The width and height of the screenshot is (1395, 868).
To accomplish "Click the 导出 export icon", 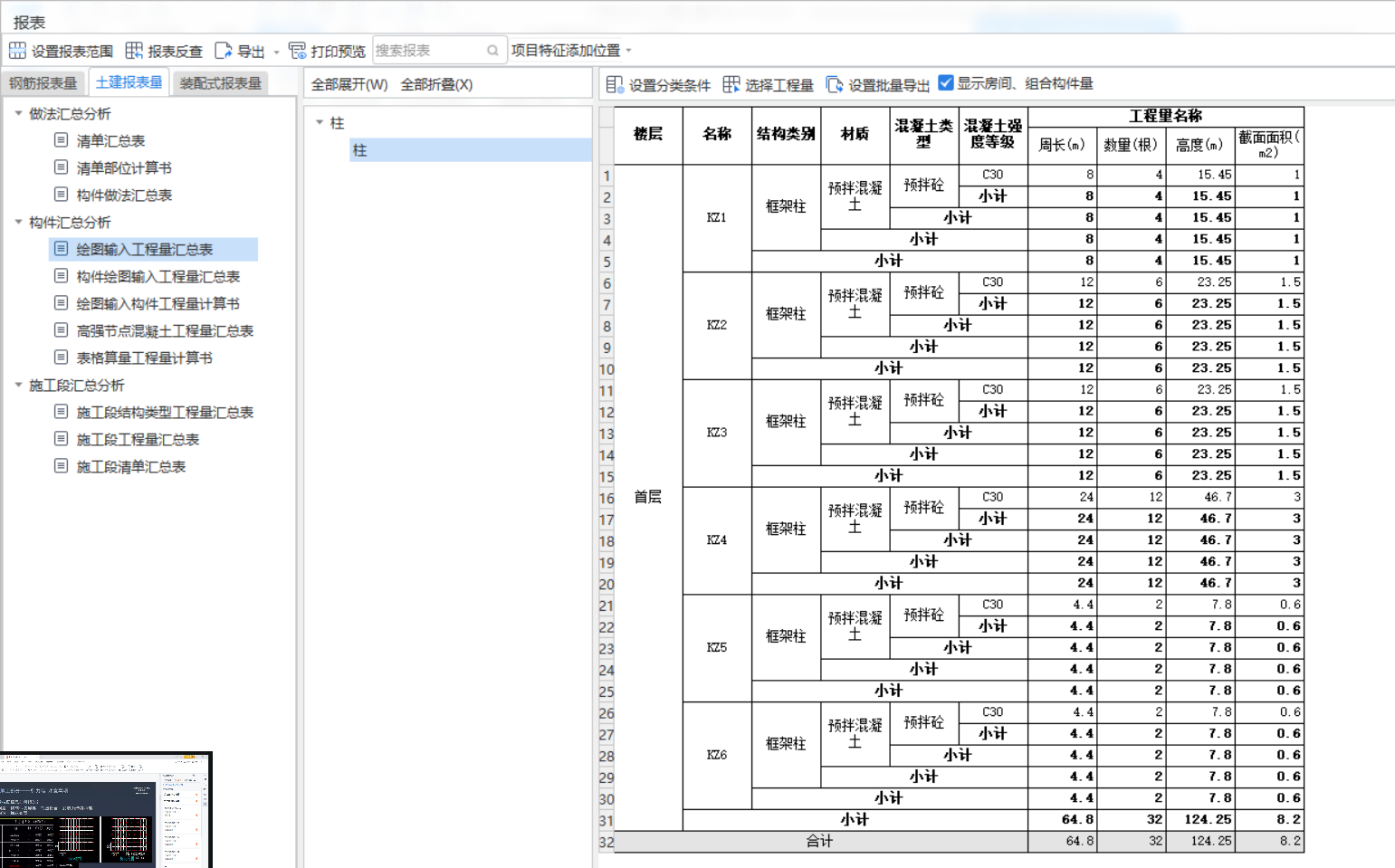I will (223, 51).
